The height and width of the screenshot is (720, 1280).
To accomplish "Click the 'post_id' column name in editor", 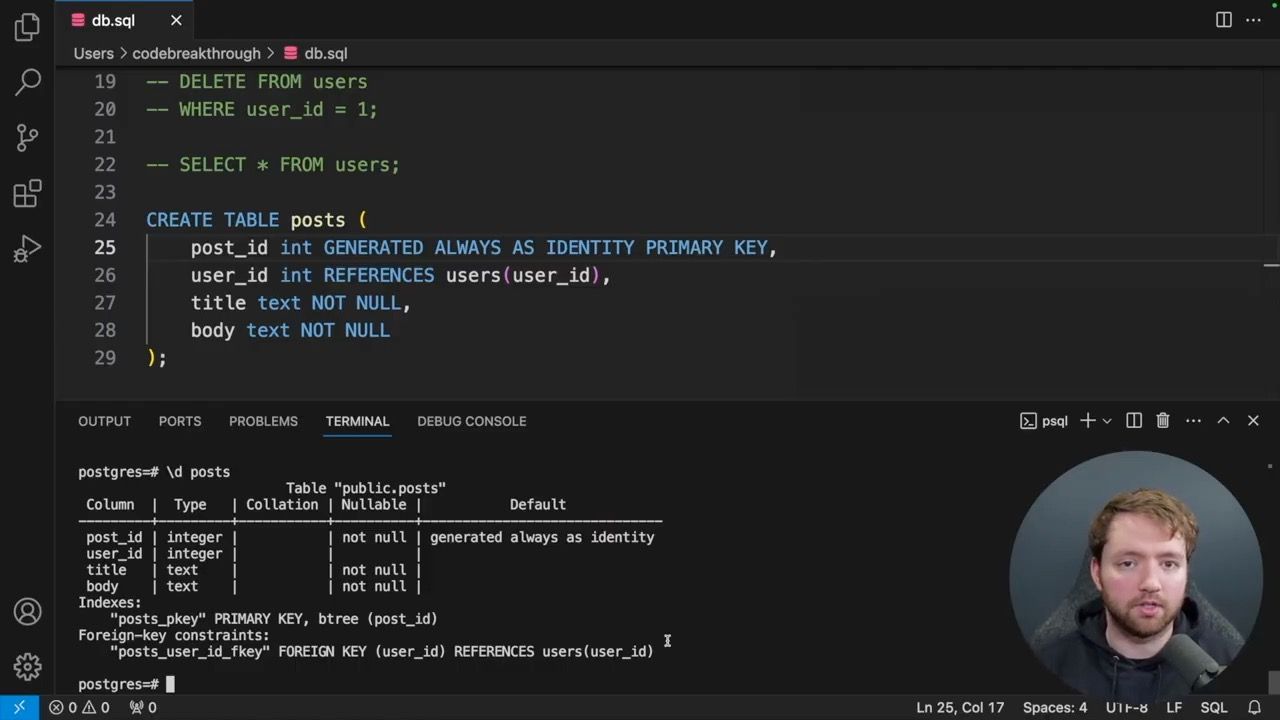I will (x=229, y=248).
